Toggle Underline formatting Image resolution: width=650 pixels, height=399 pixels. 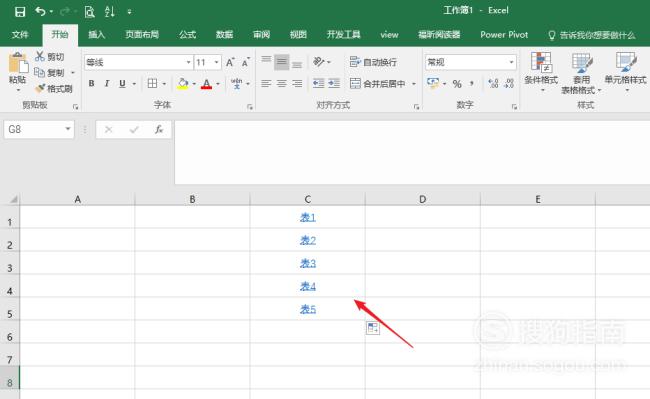[122, 84]
